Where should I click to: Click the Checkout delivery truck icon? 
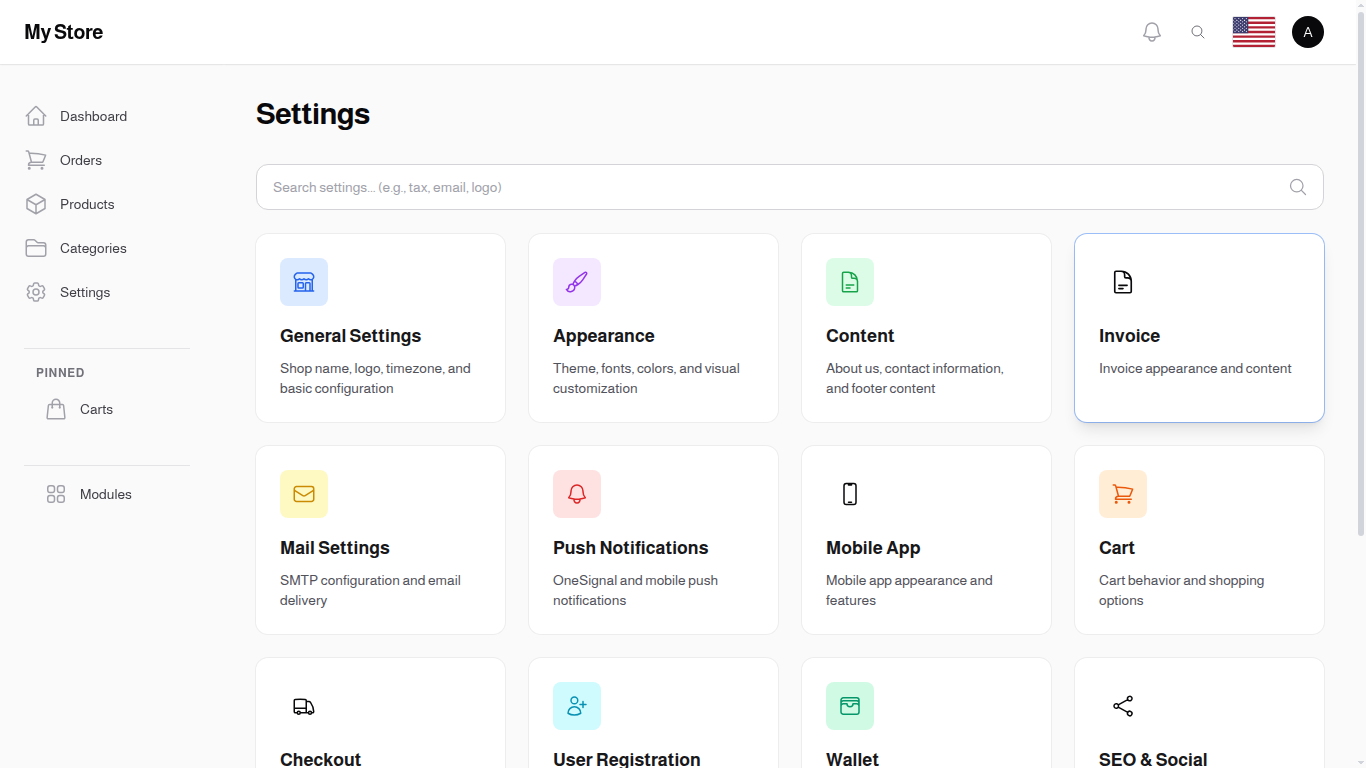(x=304, y=706)
